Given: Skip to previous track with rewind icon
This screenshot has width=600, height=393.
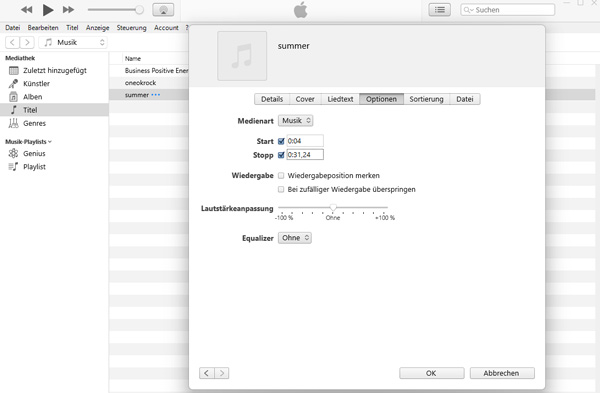Looking at the screenshot, I should click(x=26, y=10).
